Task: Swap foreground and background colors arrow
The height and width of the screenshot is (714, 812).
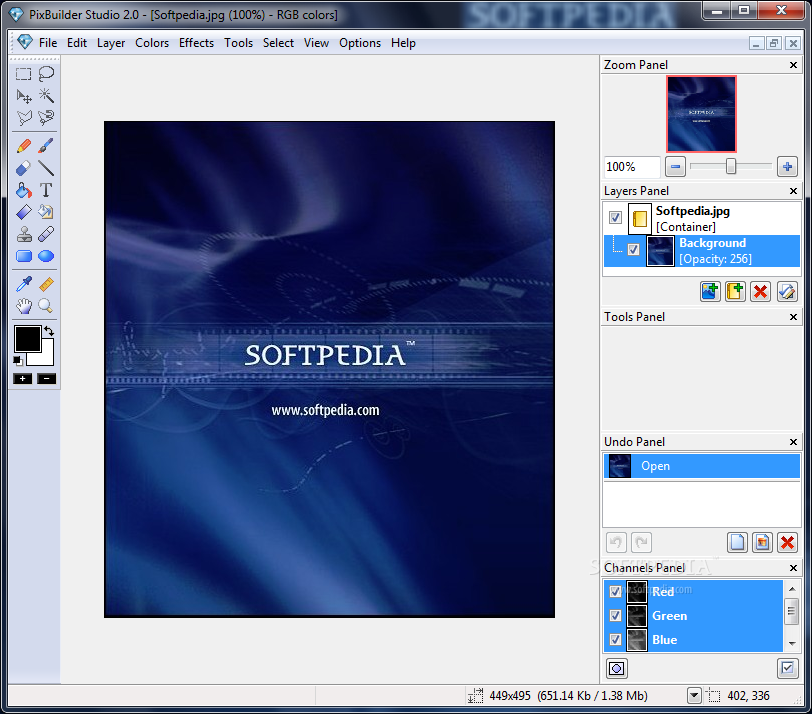Action: point(49,331)
